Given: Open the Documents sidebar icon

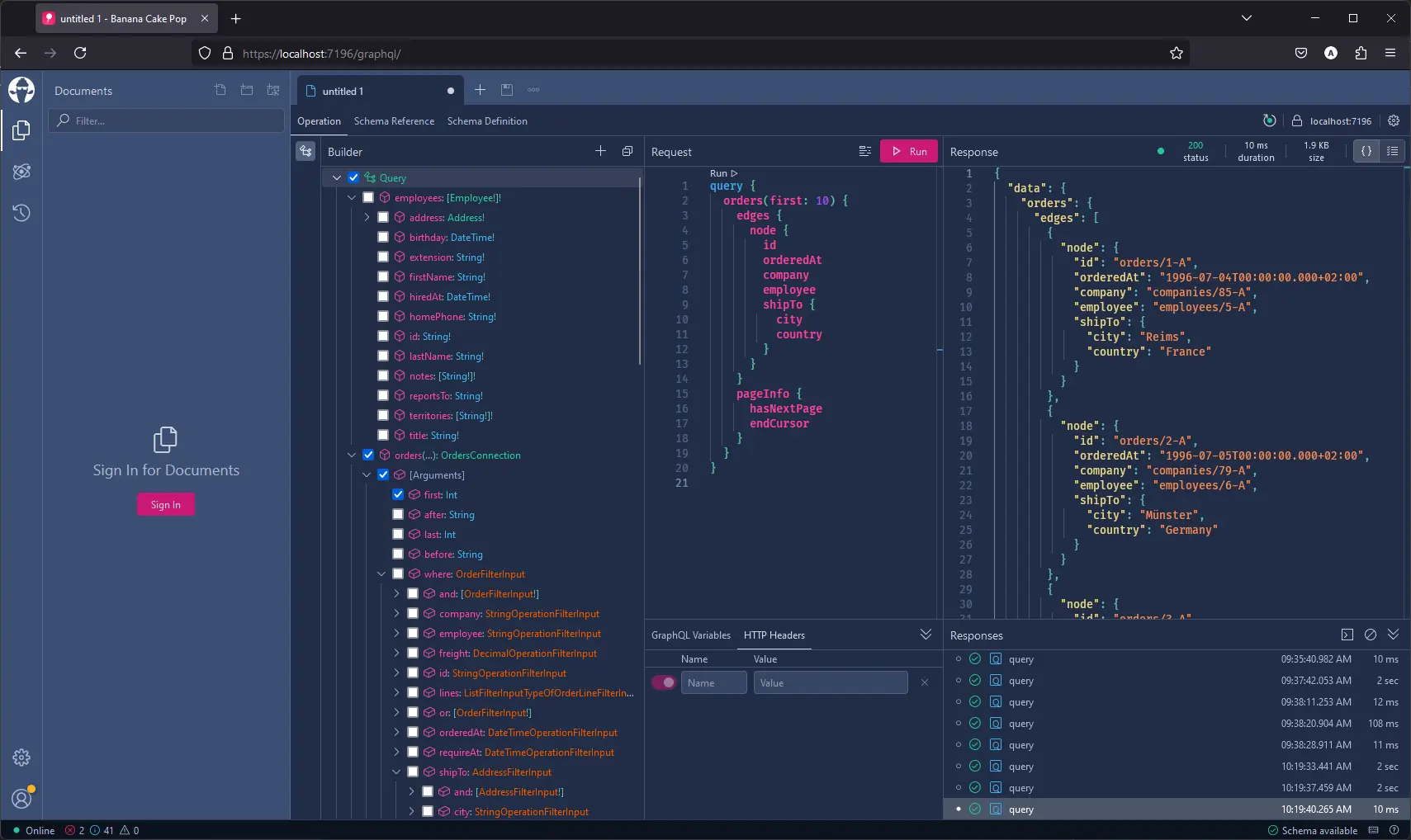Looking at the screenshot, I should pyautogui.click(x=21, y=130).
